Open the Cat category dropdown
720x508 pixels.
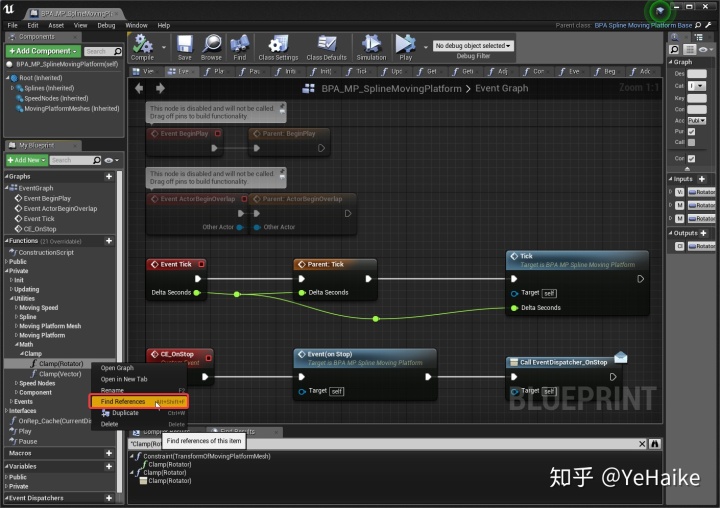pos(697,86)
